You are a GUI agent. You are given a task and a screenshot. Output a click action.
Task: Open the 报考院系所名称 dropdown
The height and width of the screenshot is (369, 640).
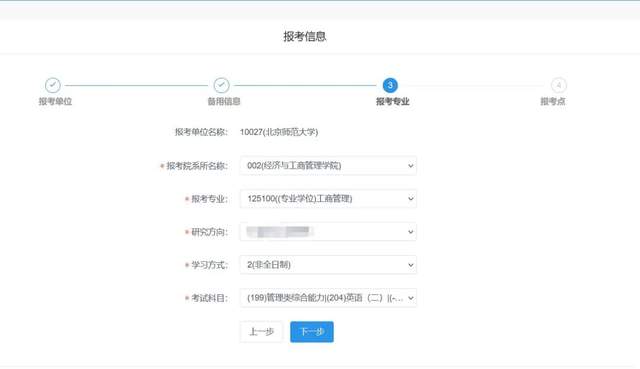328,166
